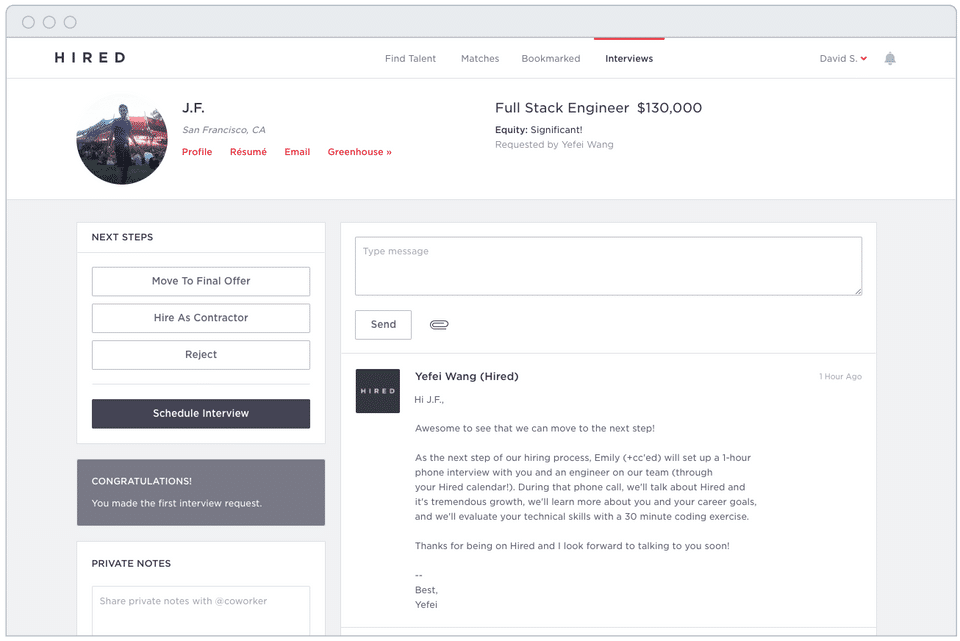Open the HIRED logo home link
The image size is (960, 641).
pyautogui.click(x=90, y=58)
